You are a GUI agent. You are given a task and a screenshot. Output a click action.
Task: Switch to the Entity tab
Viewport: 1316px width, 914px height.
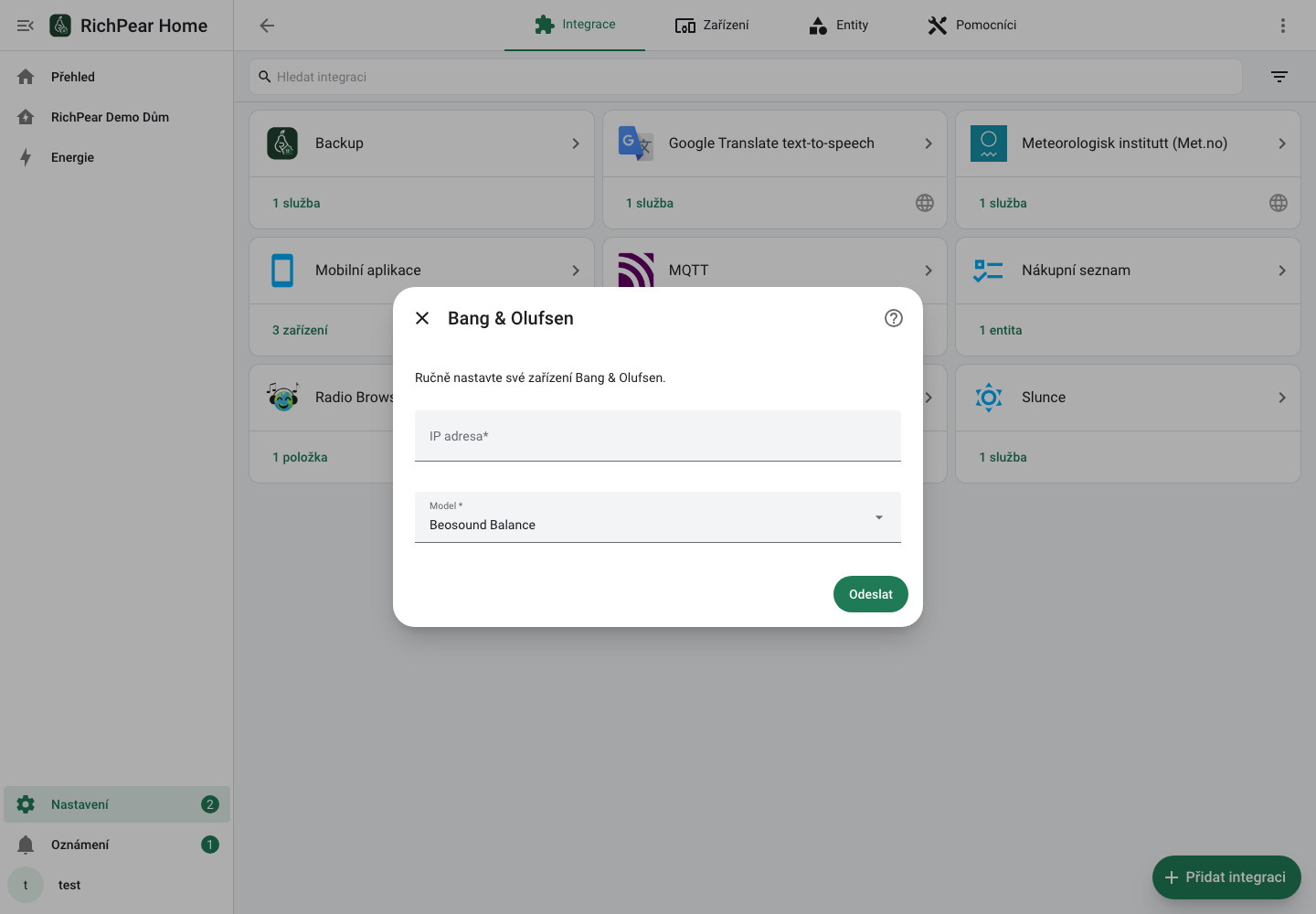coord(838,25)
